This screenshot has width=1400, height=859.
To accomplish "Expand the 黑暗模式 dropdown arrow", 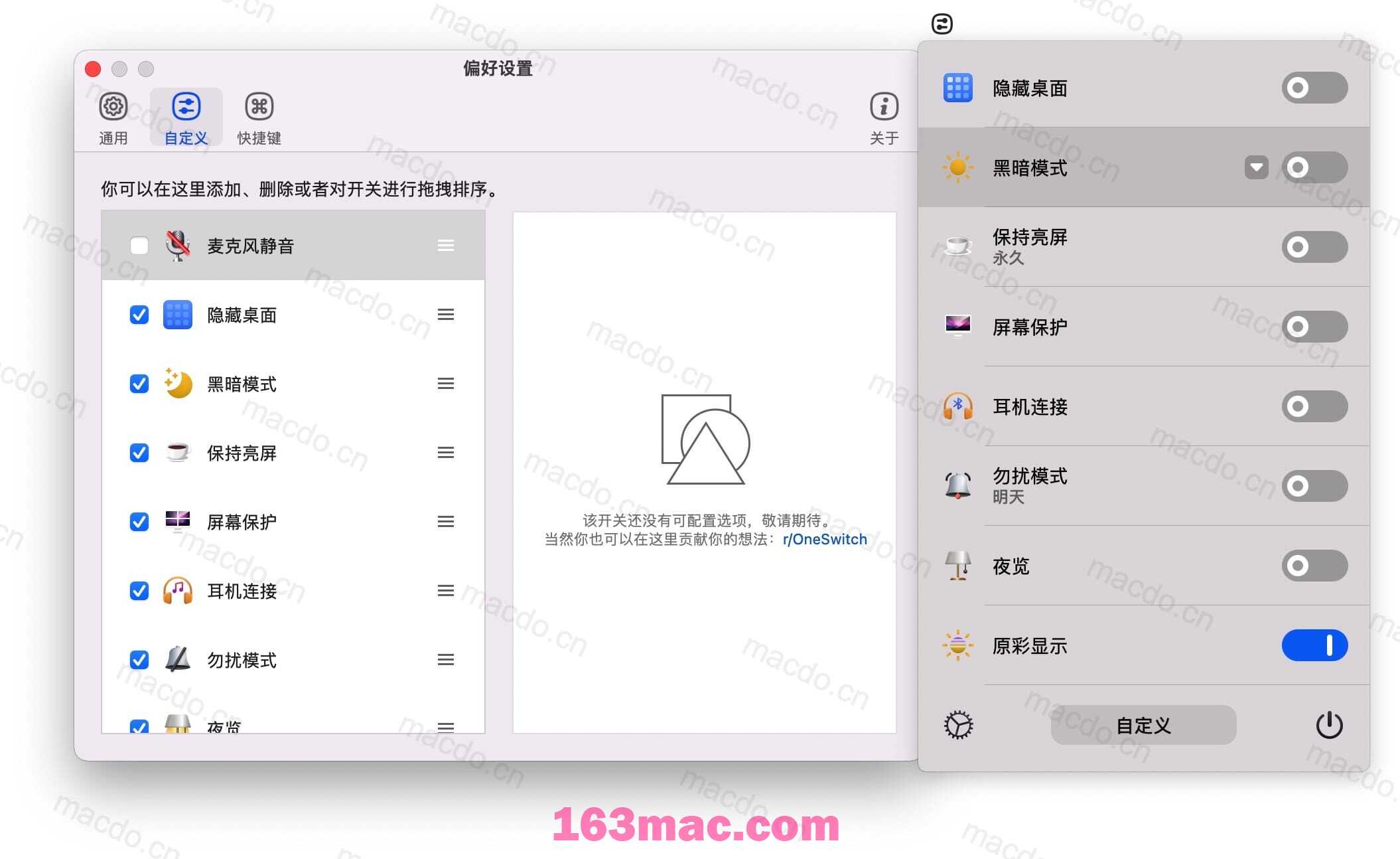I will (1256, 167).
